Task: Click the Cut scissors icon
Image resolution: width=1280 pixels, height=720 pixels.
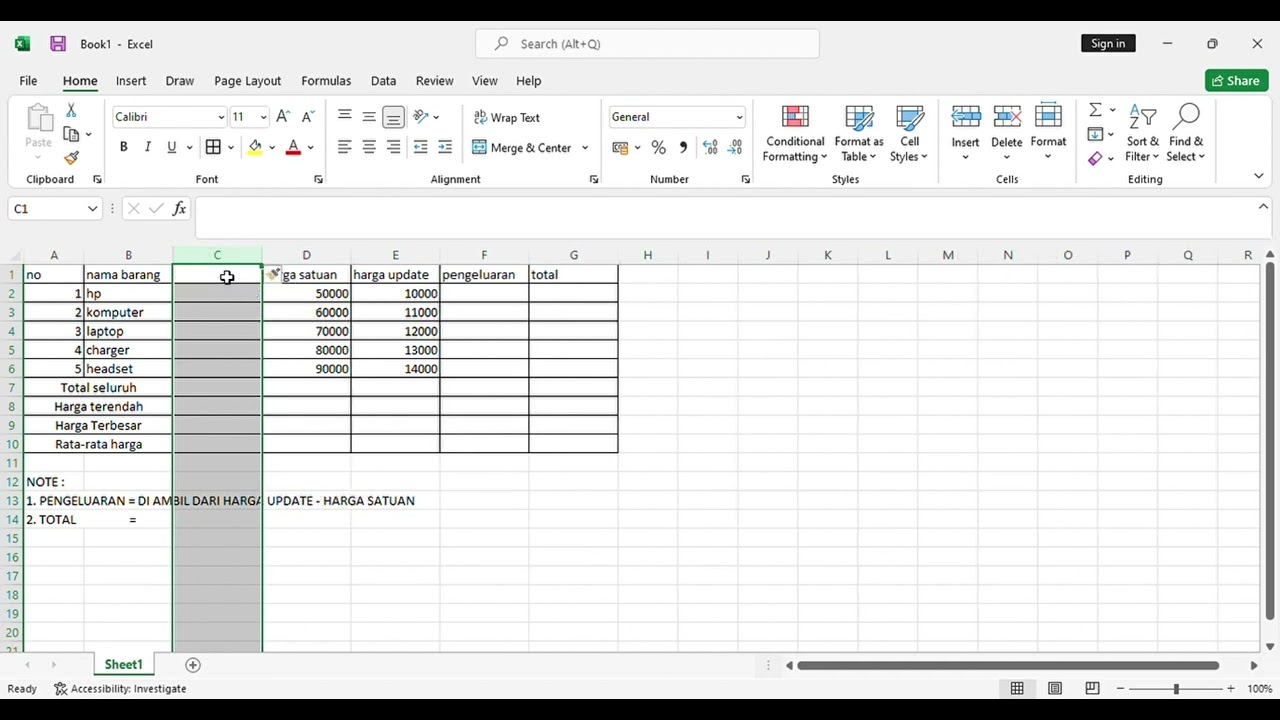Action: [71, 110]
